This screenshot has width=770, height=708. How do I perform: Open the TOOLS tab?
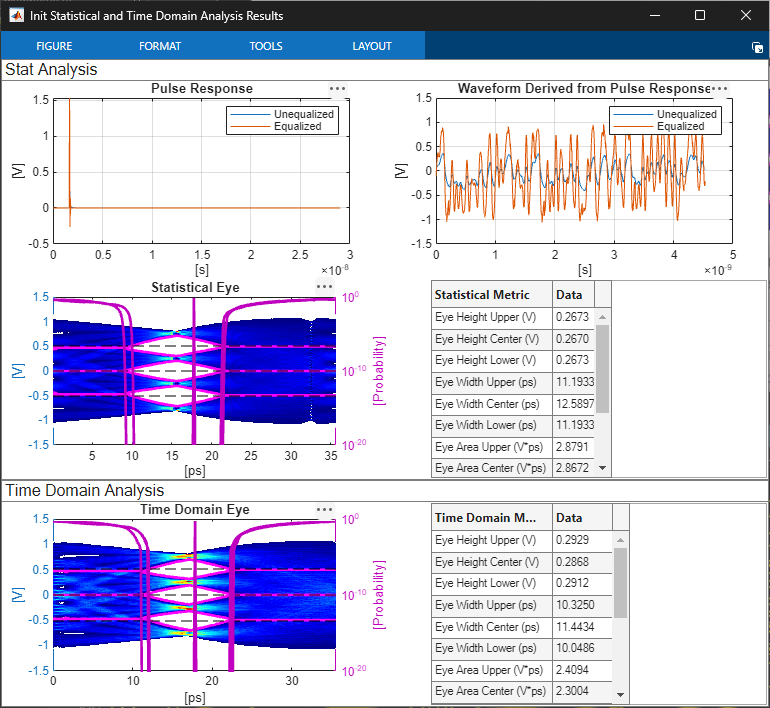266,46
